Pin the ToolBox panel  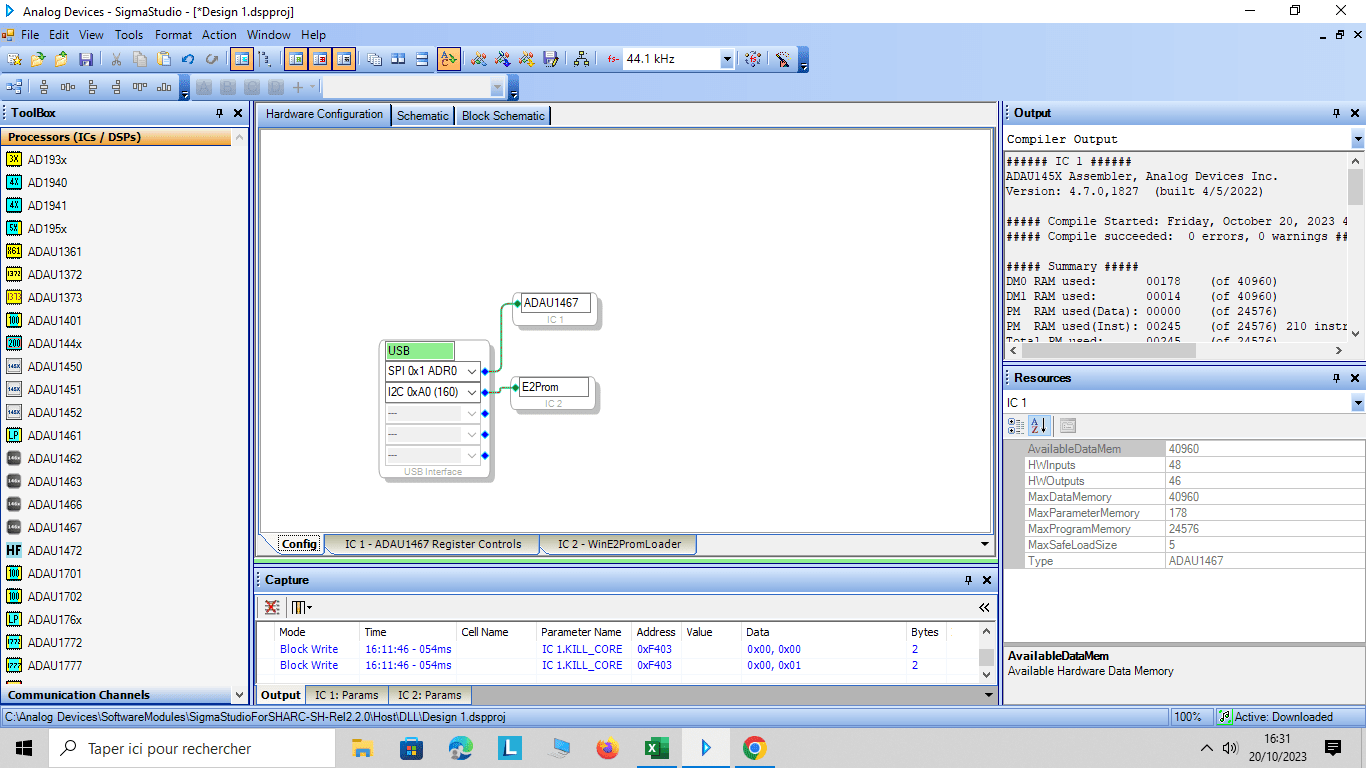[x=220, y=113]
